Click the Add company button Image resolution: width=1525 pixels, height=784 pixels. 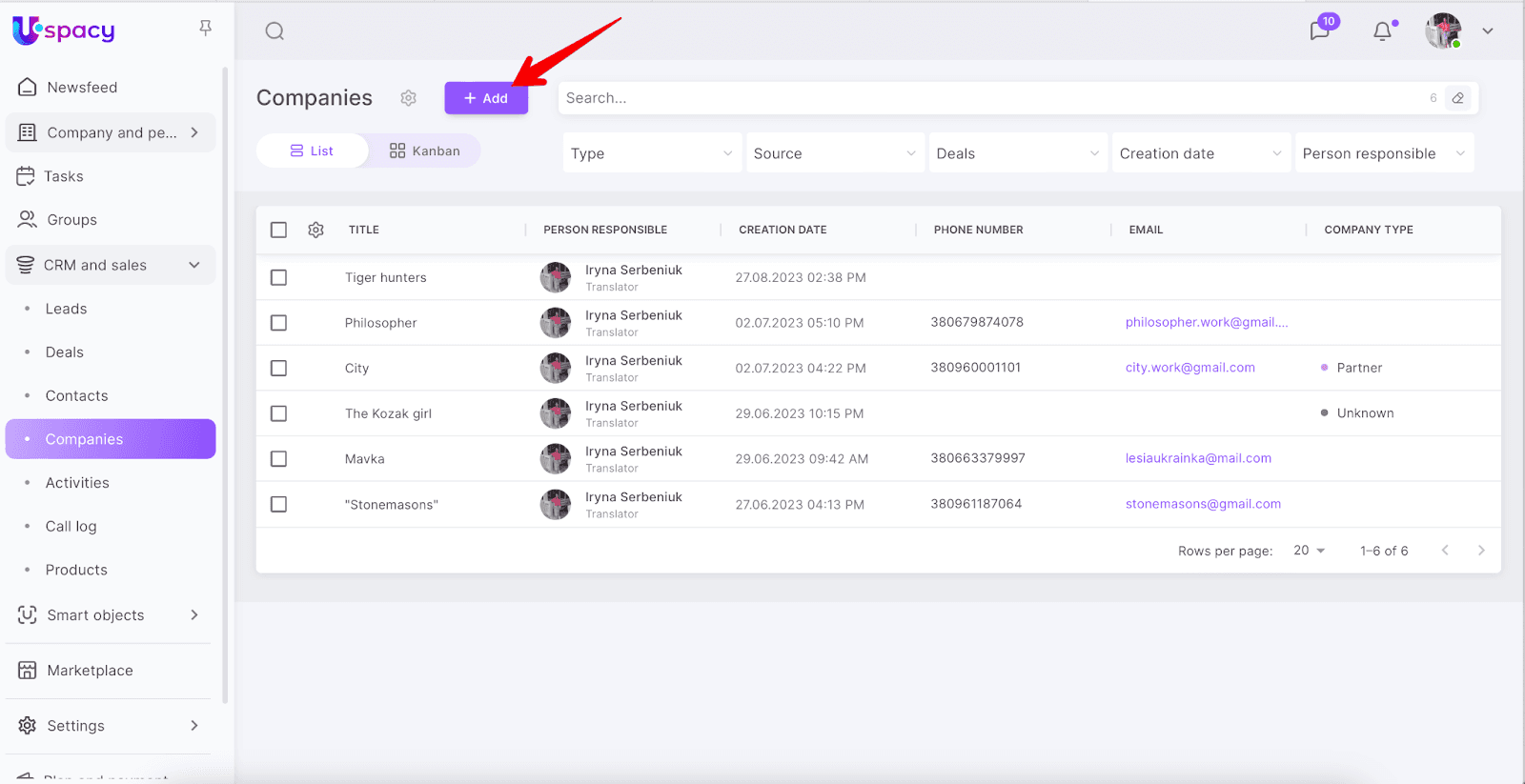pyautogui.click(x=486, y=98)
